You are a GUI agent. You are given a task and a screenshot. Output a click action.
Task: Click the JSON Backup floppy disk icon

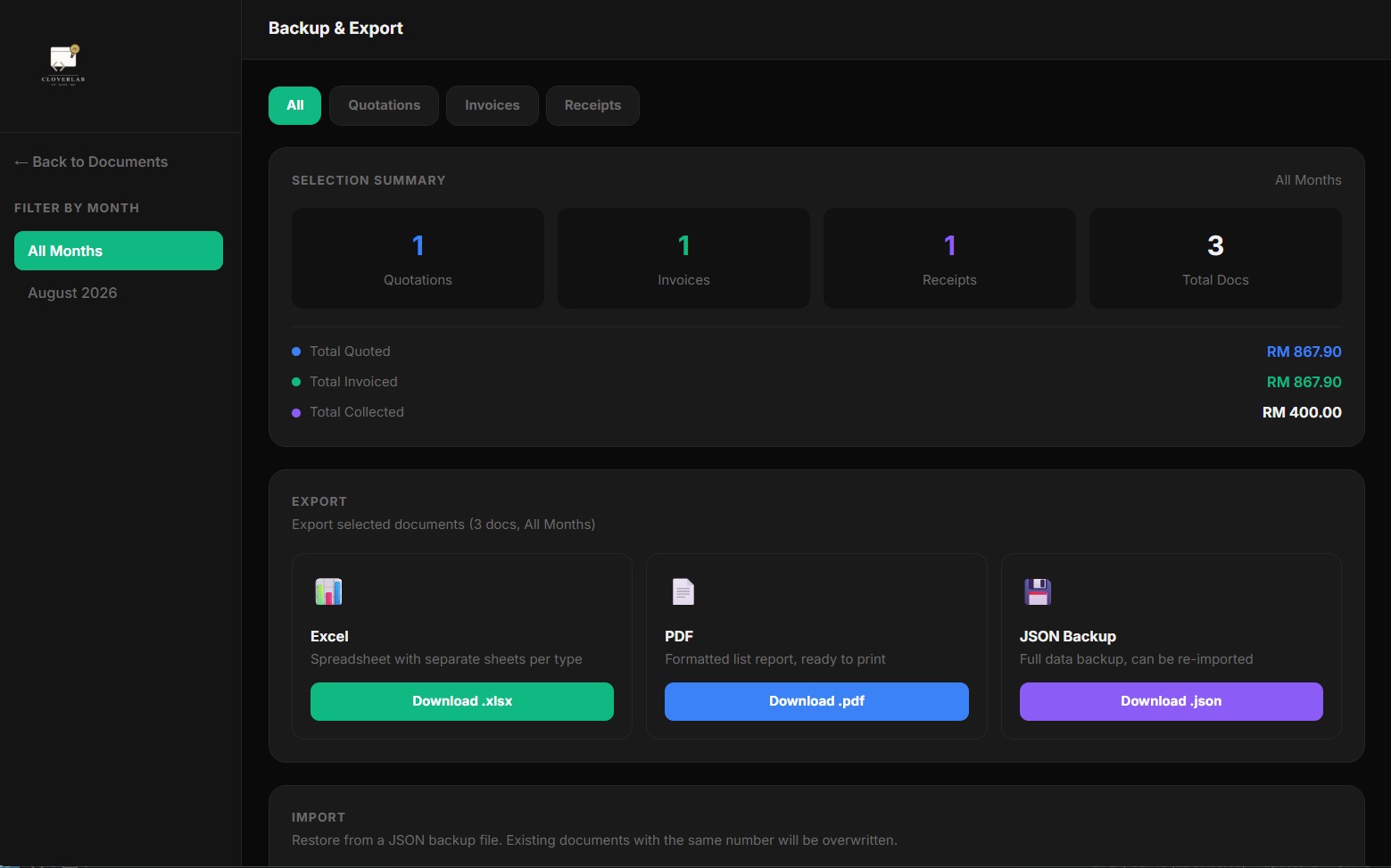pos(1038,591)
